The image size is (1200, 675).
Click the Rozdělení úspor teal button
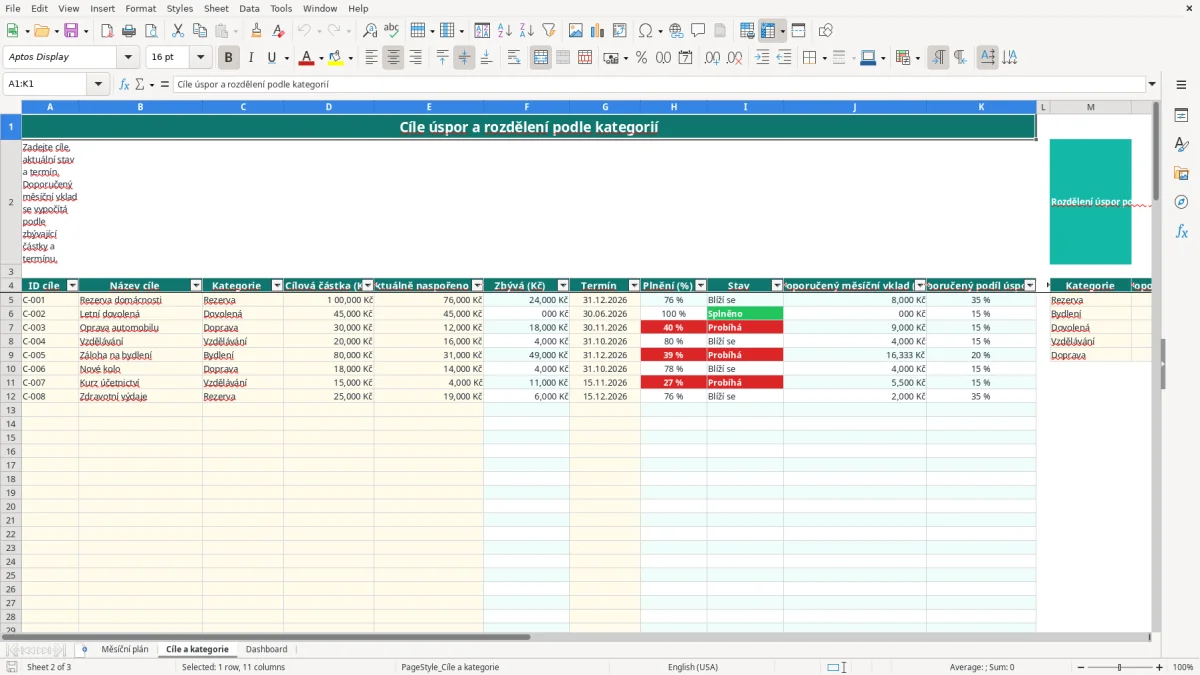coord(1090,202)
